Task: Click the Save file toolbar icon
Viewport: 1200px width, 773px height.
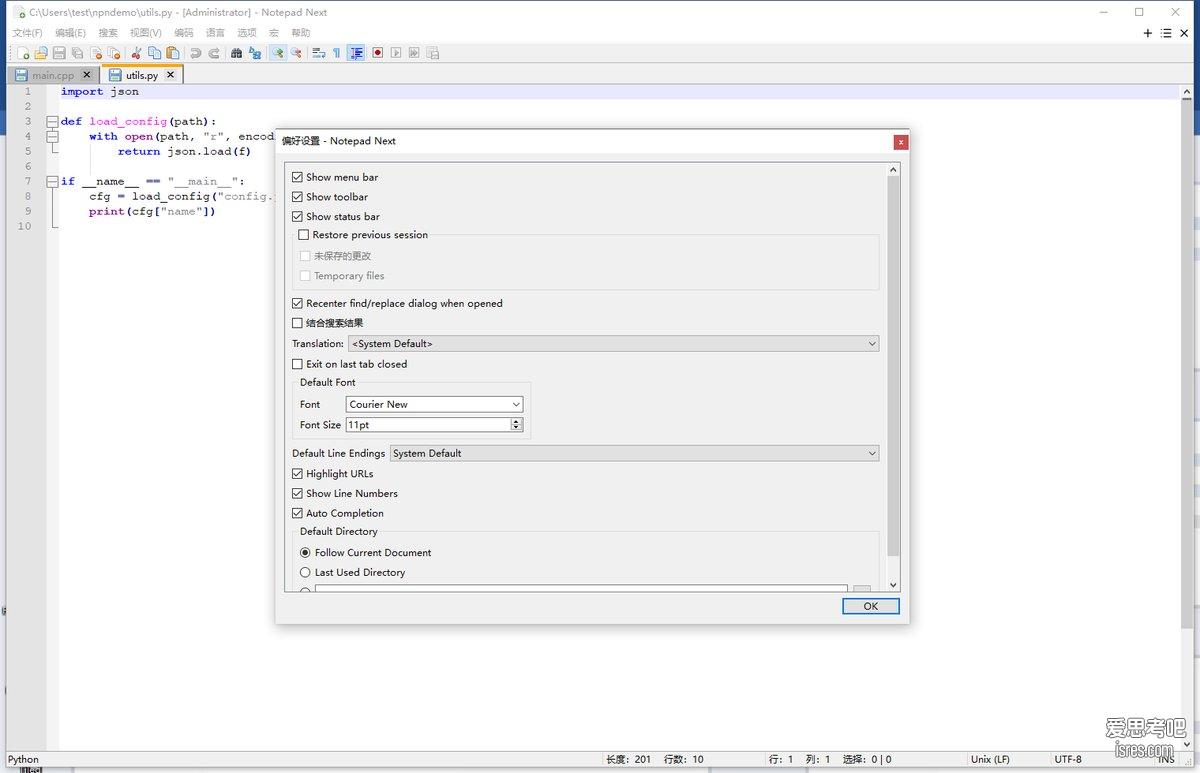Action: pos(59,53)
